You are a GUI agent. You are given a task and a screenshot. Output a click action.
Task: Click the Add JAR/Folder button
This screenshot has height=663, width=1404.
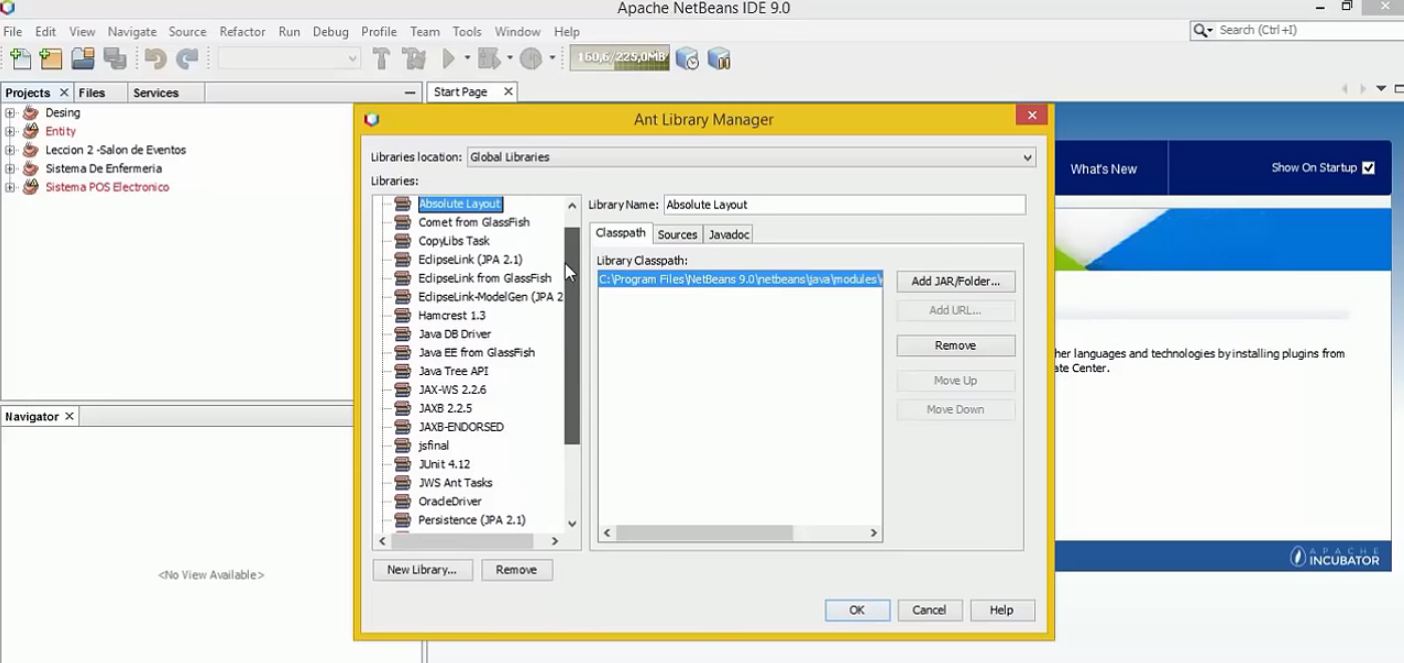click(955, 281)
